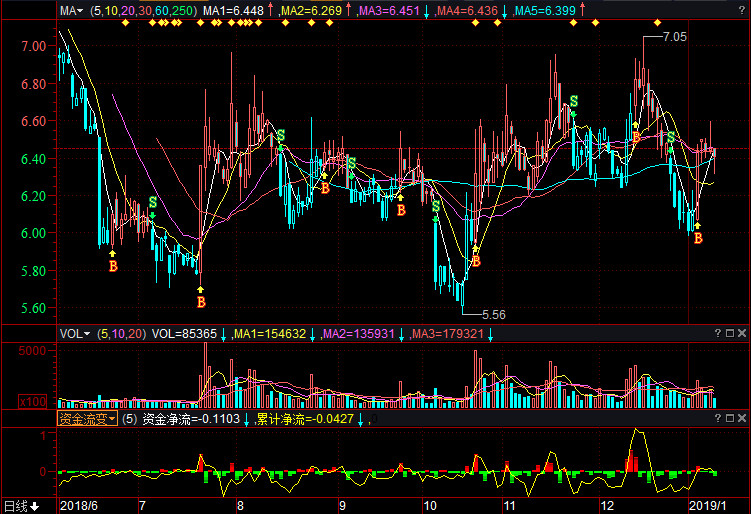Click the 2019/1 date label

(707, 506)
